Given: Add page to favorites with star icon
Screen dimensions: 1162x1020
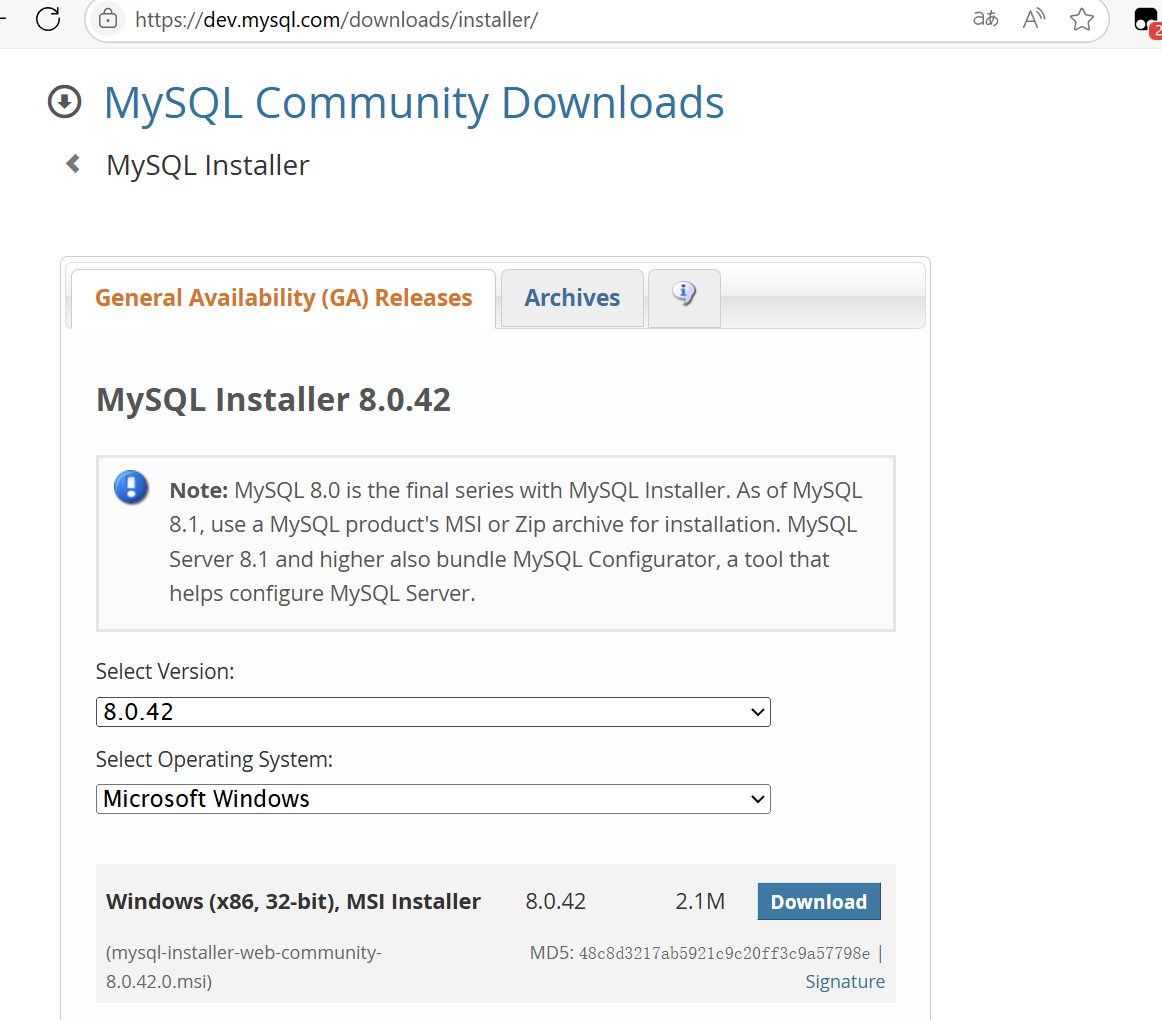Looking at the screenshot, I should tap(1082, 19).
